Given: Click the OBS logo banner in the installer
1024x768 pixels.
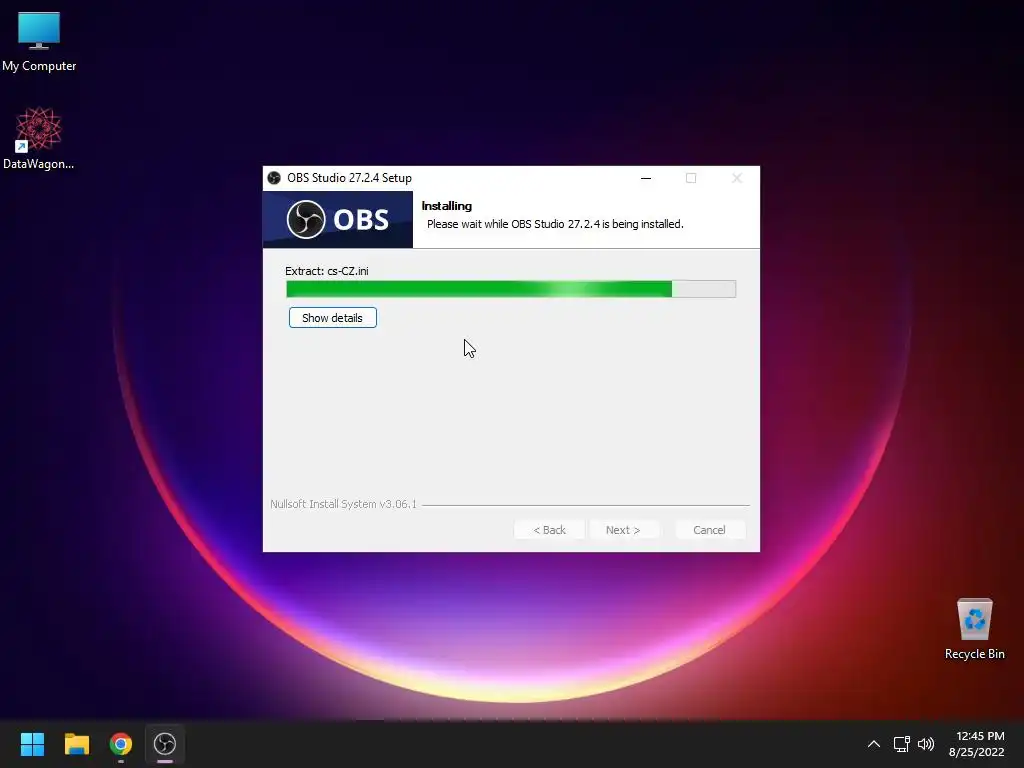Looking at the screenshot, I should point(338,219).
